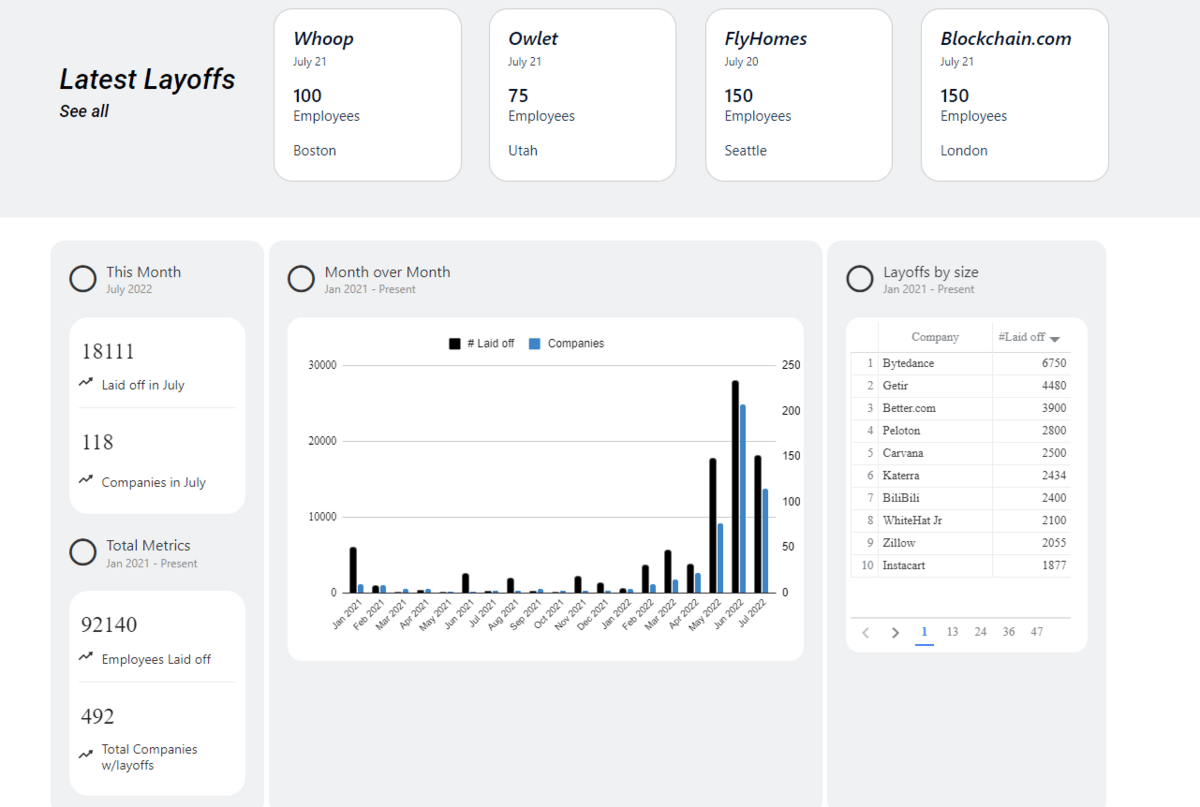Click trend arrow icon for Laid off in July
This screenshot has height=807, width=1200.
pyautogui.click(x=86, y=383)
